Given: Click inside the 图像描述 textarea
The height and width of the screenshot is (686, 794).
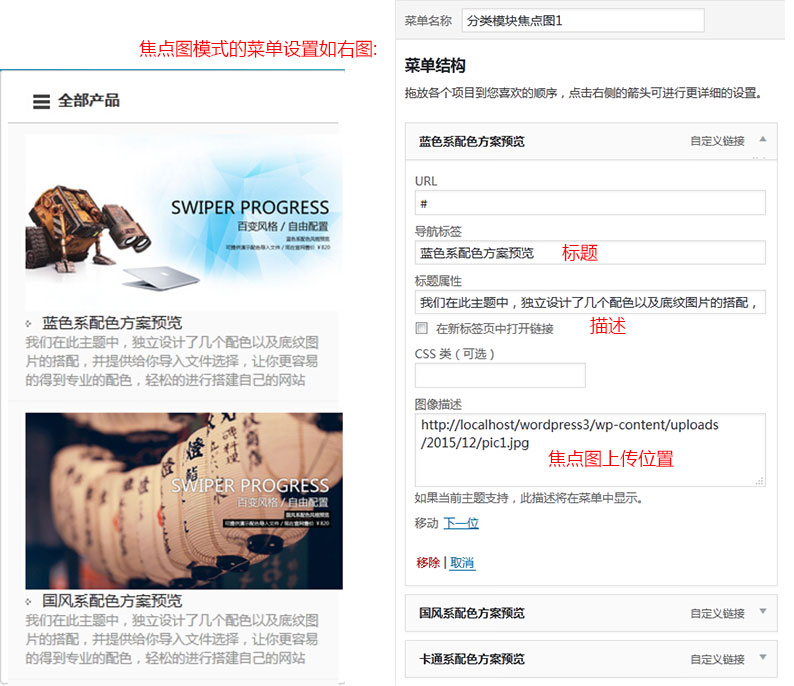Looking at the screenshot, I should pos(589,450).
